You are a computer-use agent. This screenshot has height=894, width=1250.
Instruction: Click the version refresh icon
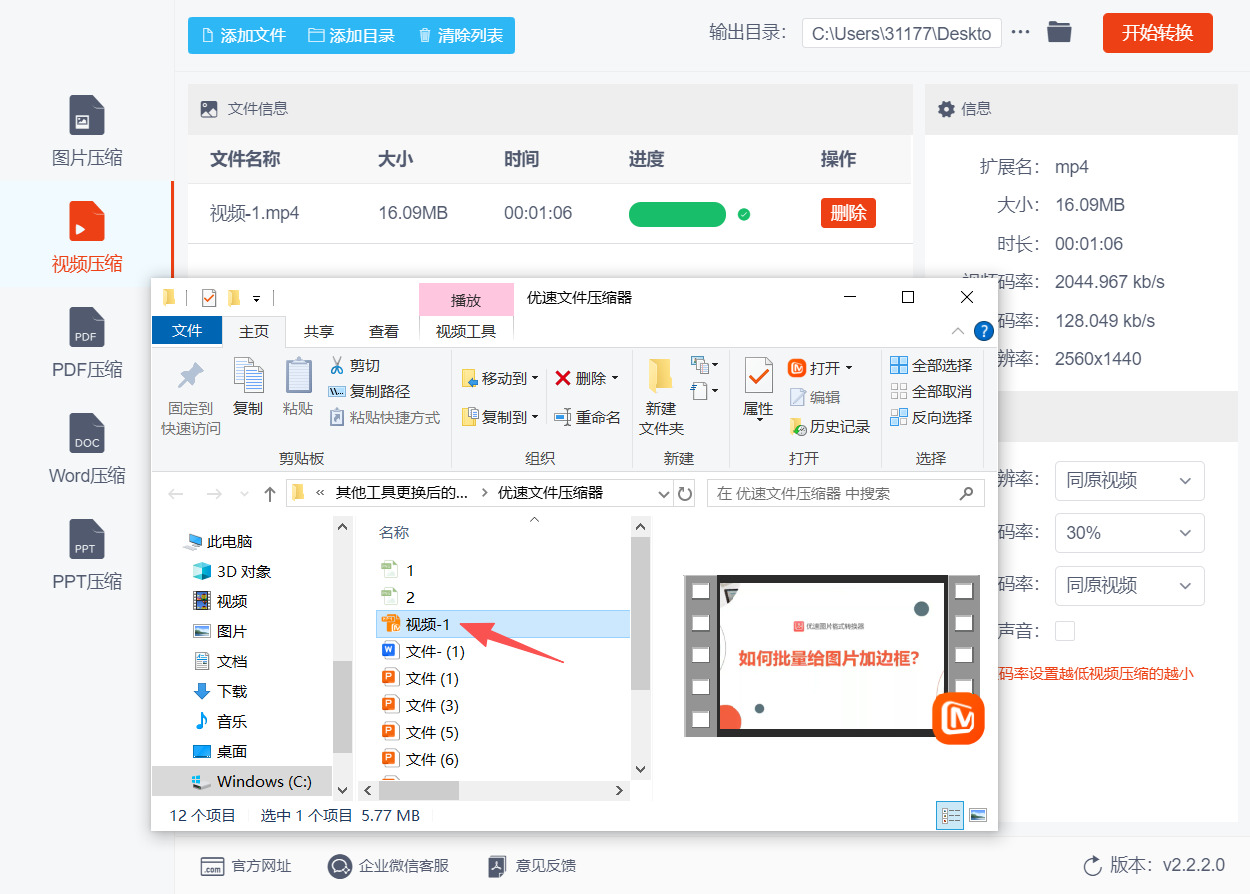(1093, 865)
